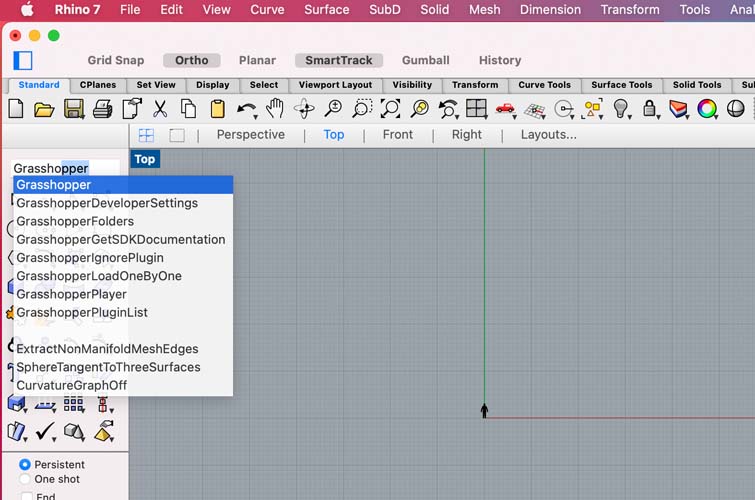Click the four viewports layout icon
Viewport: 755px width, 500px height.
[x=477, y=109]
